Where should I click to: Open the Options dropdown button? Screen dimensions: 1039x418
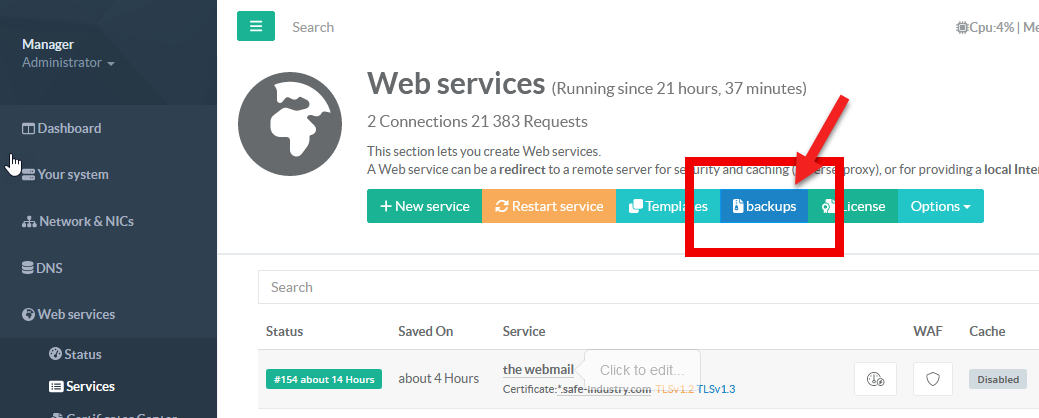940,206
